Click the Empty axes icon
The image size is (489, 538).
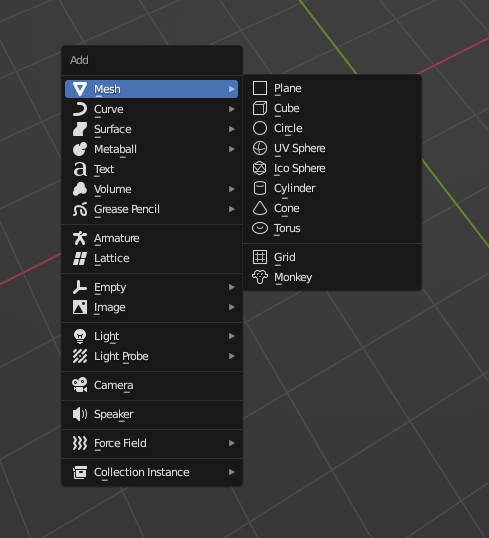[x=80, y=287]
